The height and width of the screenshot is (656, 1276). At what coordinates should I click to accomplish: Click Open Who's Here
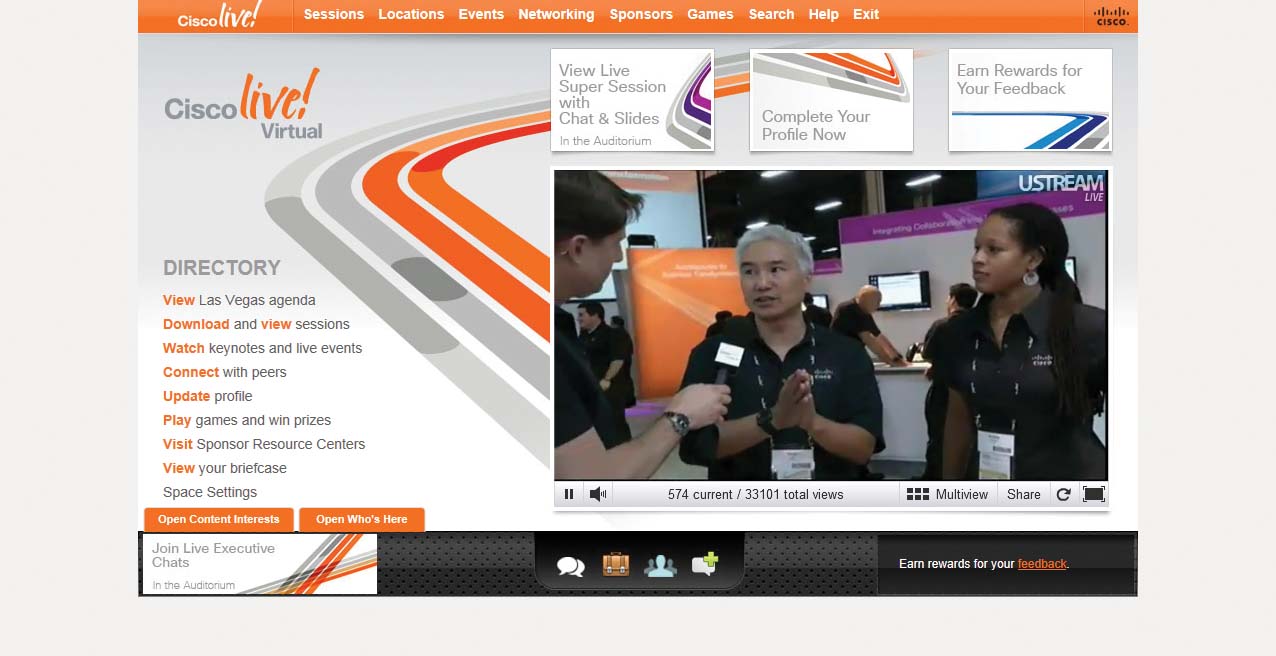[x=361, y=519]
